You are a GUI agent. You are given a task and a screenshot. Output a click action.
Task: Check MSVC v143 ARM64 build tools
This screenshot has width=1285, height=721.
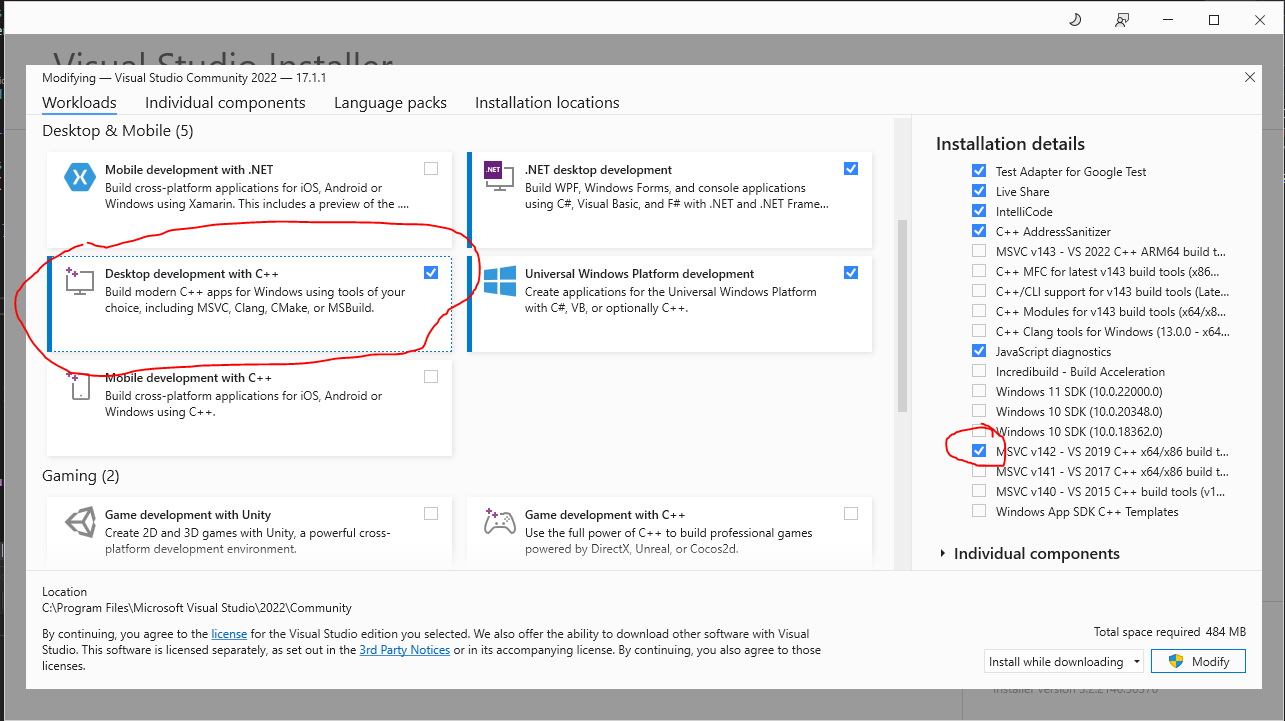pos(979,252)
